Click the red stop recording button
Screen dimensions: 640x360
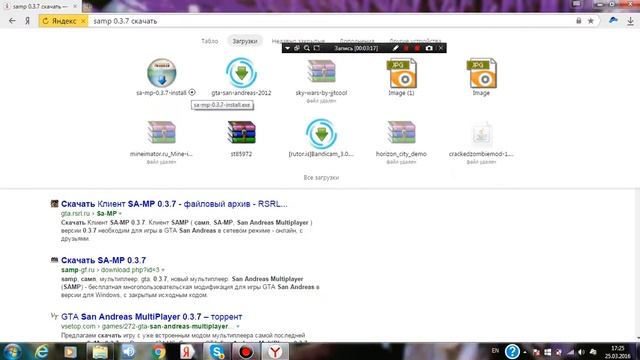(x=417, y=48)
